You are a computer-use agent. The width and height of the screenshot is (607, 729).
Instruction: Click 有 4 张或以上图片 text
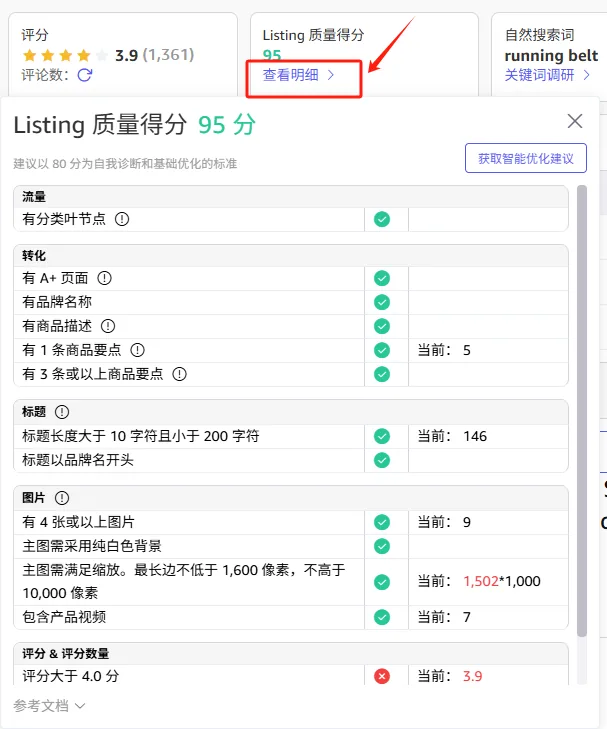pyautogui.click(x=78, y=522)
